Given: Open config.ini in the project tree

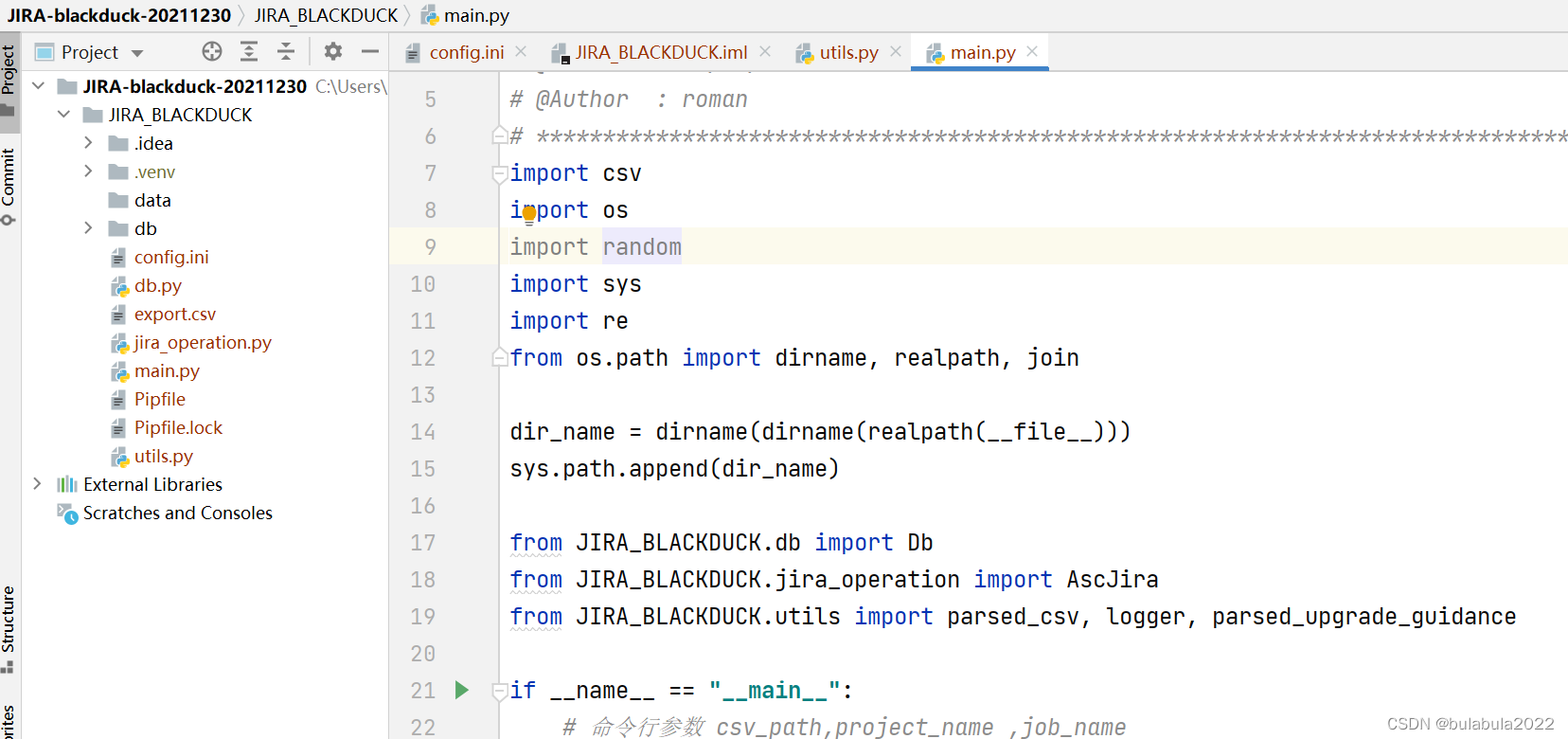Looking at the screenshot, I should pos(171,257).
